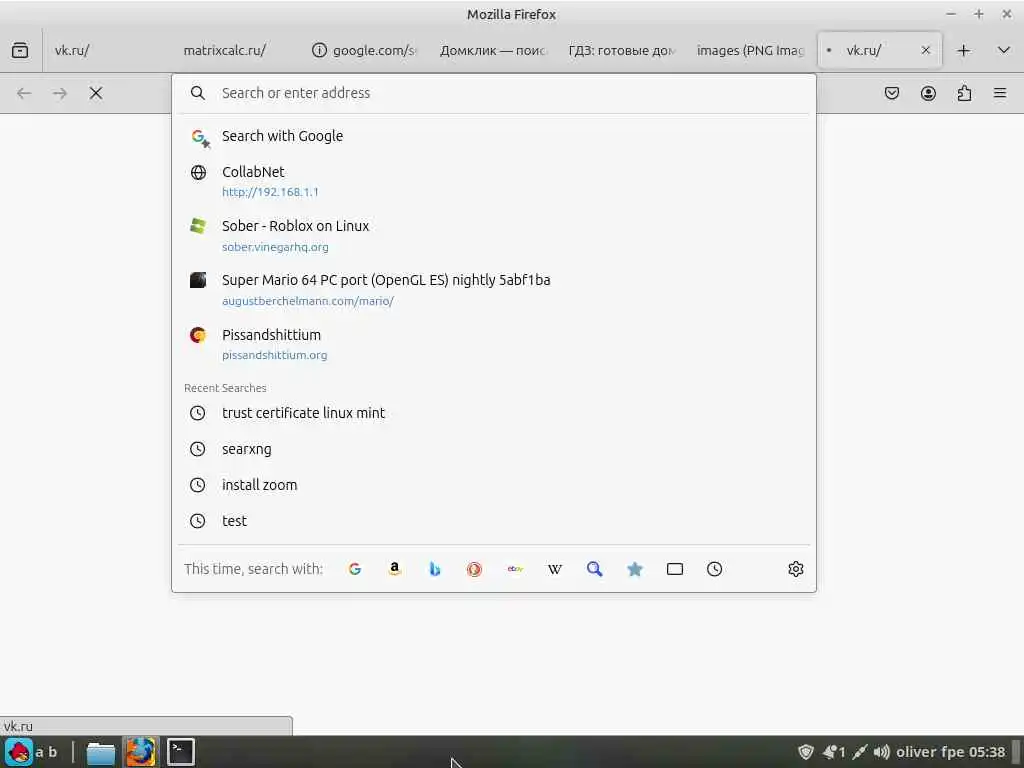Open search settings gear icon
The width and height of the screenshot is (1024, 768).
click(x=795, y=569)
